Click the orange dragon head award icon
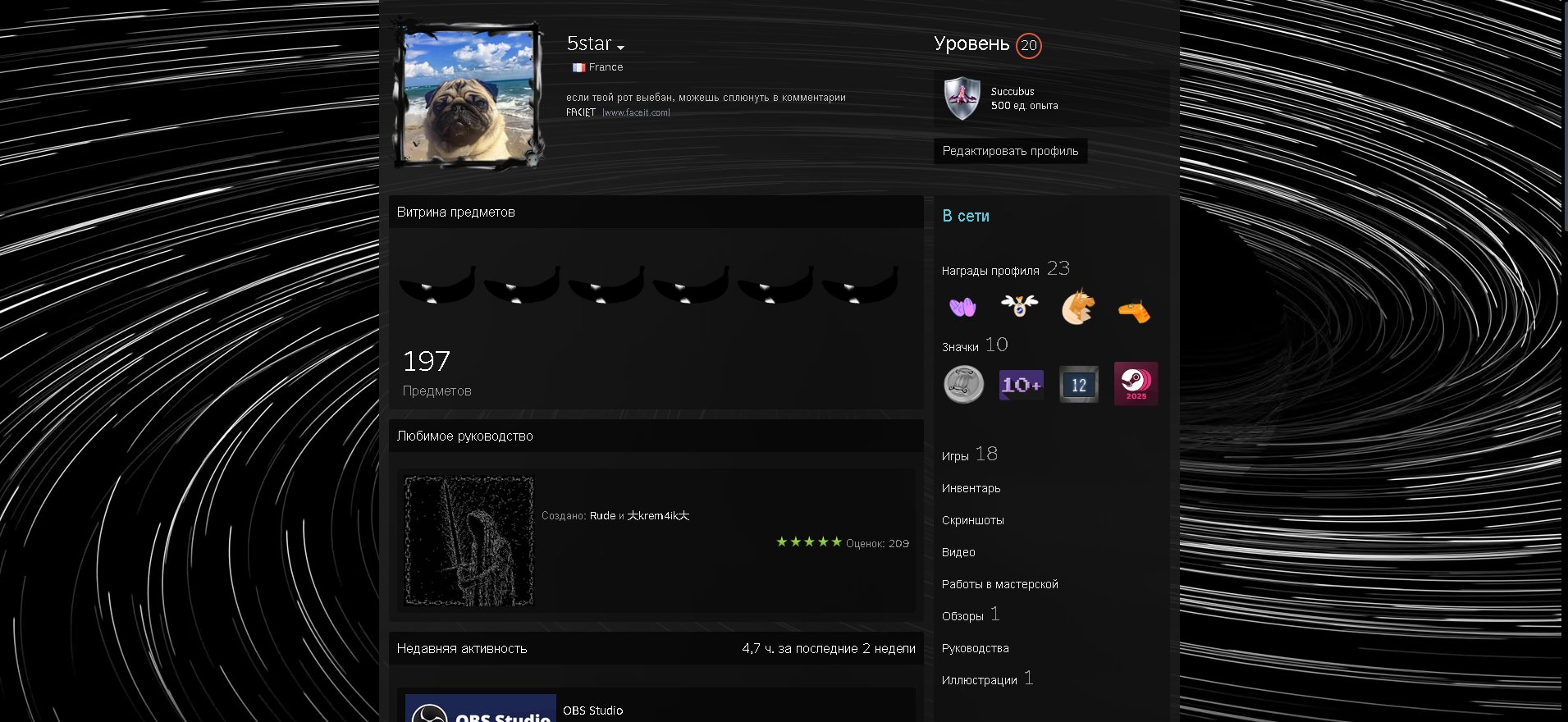Image resolution: width=1568 pixels, height=722 pixels. (1077, 307)
